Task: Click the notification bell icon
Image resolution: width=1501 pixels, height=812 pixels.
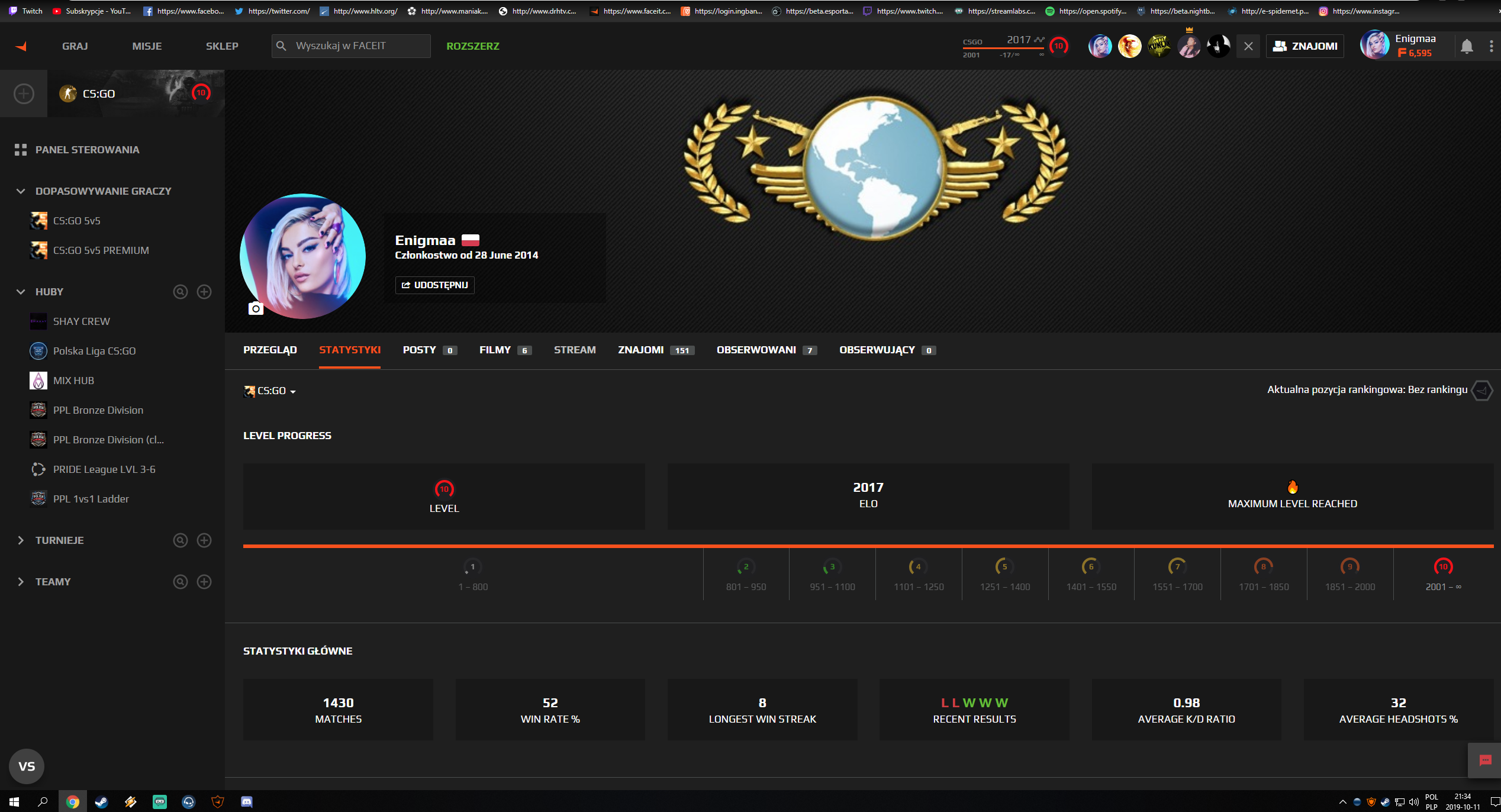Action: tap(1466, 46)
